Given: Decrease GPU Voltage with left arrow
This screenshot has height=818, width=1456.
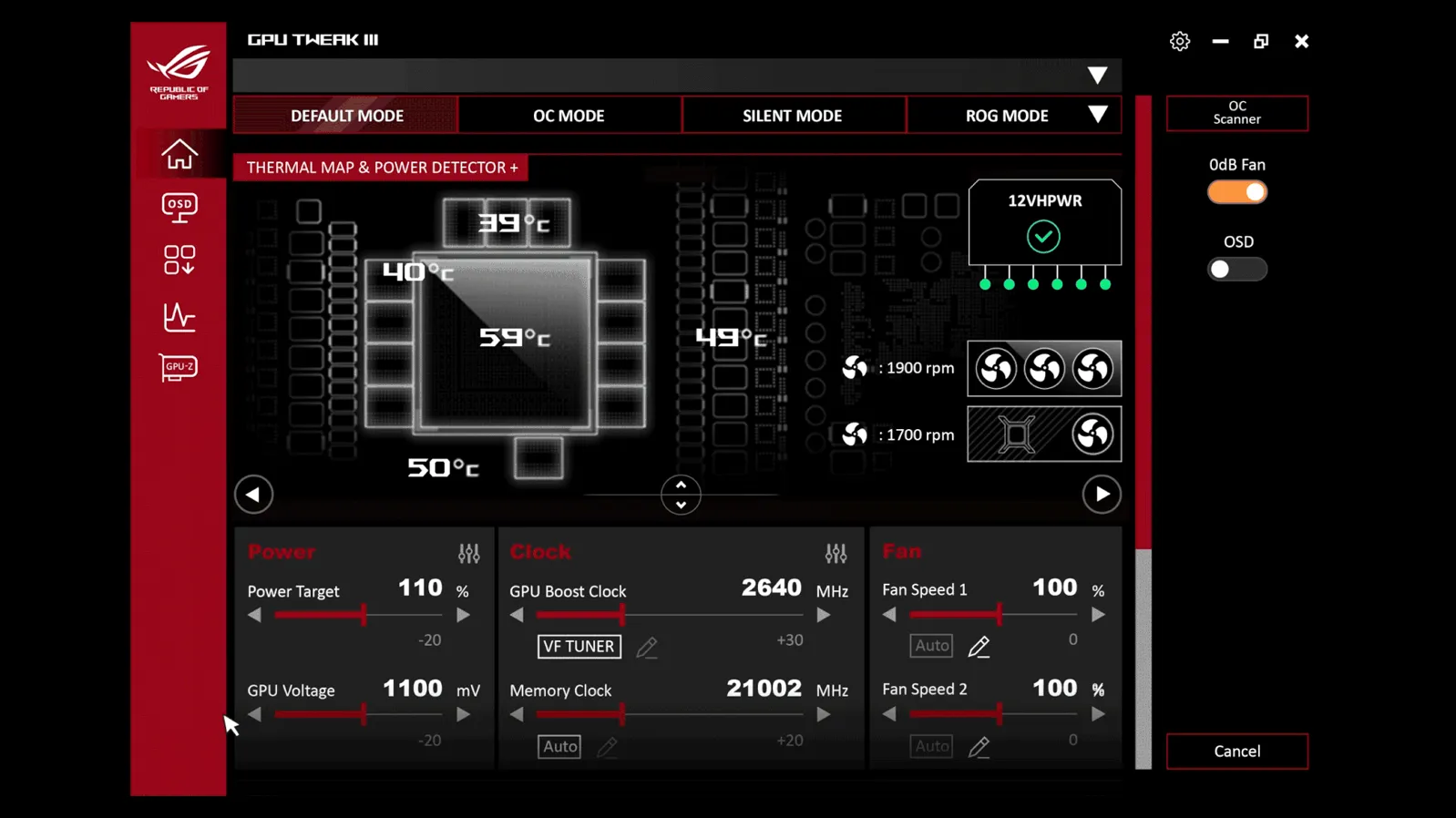Looking at the screenshot, I should pyautogui.click(x=254, y=715).
